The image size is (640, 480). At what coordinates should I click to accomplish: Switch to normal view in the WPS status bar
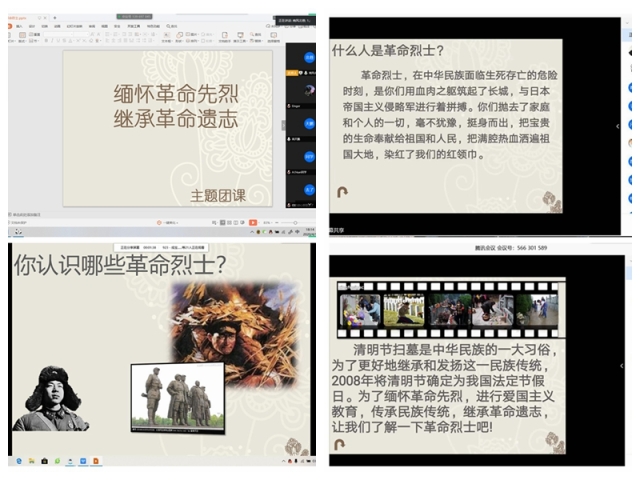(223, 222)
